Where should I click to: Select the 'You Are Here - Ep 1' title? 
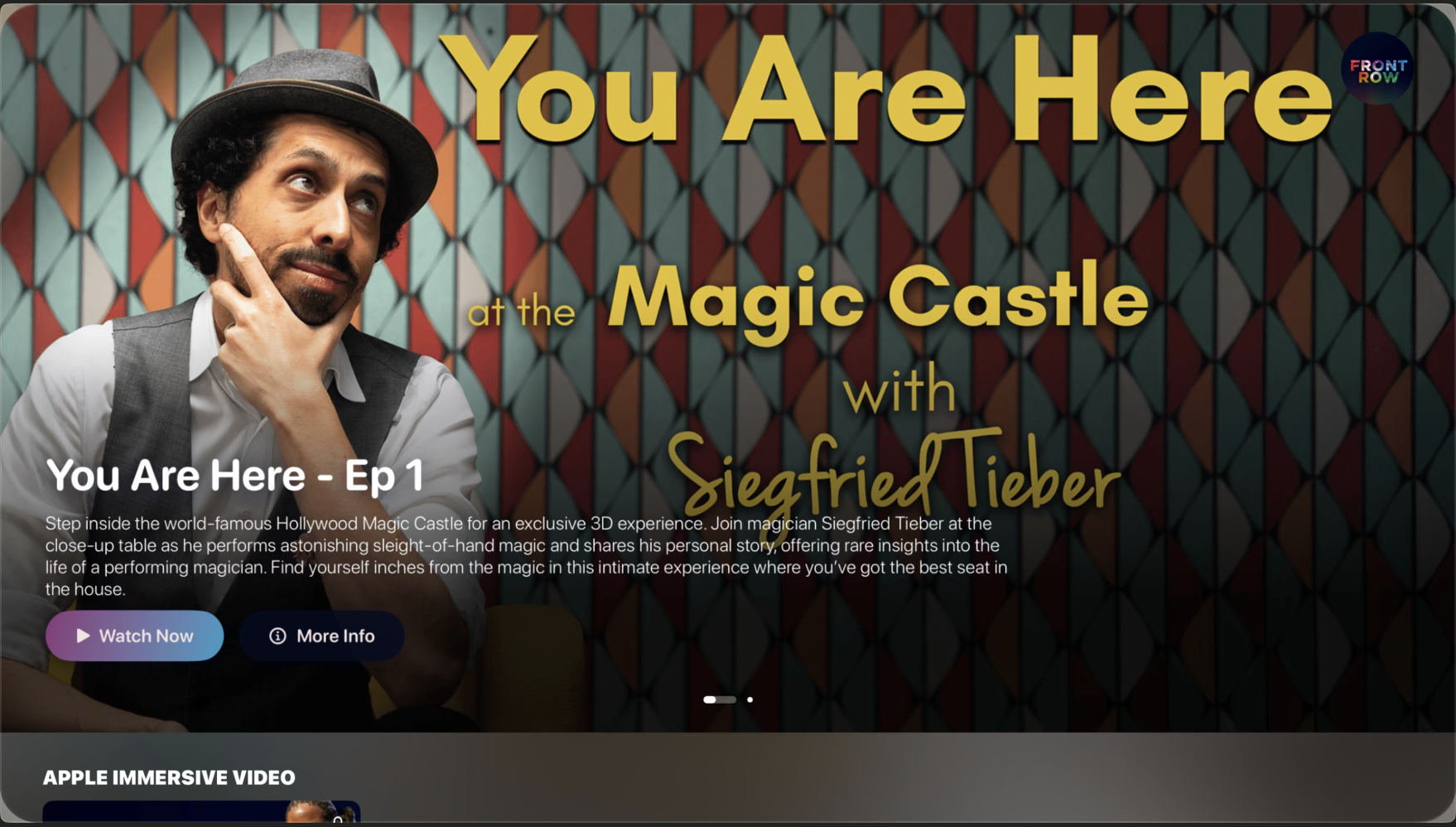(235, 476)
